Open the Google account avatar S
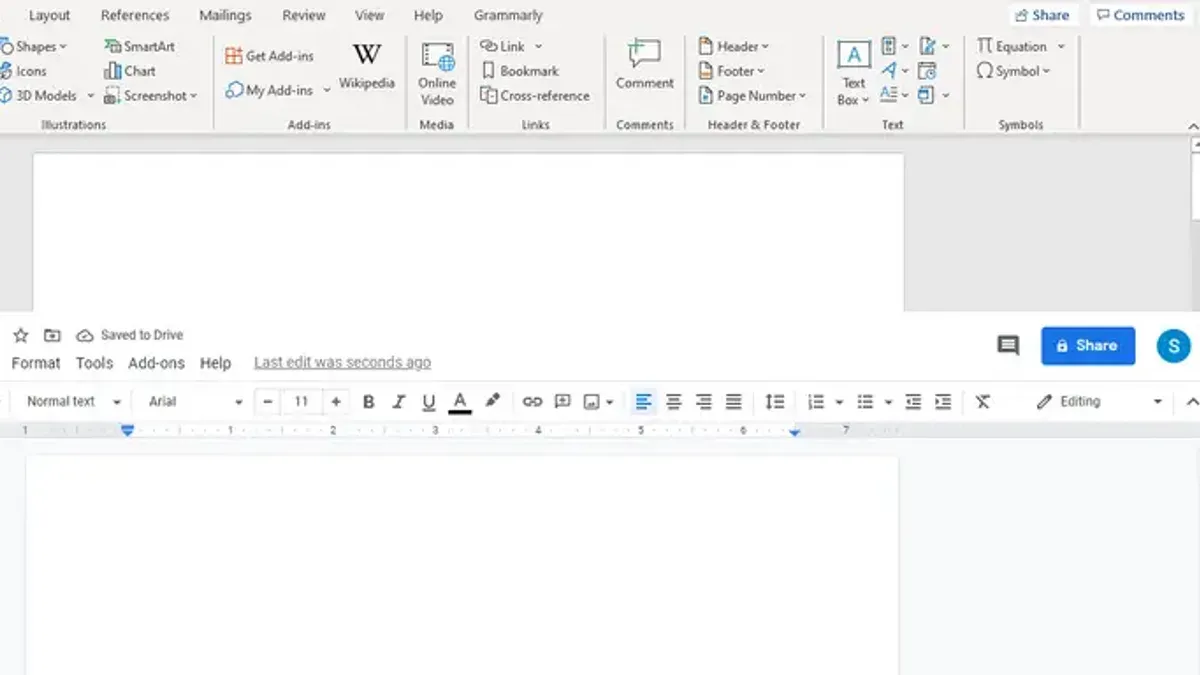This screenshot has height=675, width=1200. pyautogui.click(x=1174, y=346)
